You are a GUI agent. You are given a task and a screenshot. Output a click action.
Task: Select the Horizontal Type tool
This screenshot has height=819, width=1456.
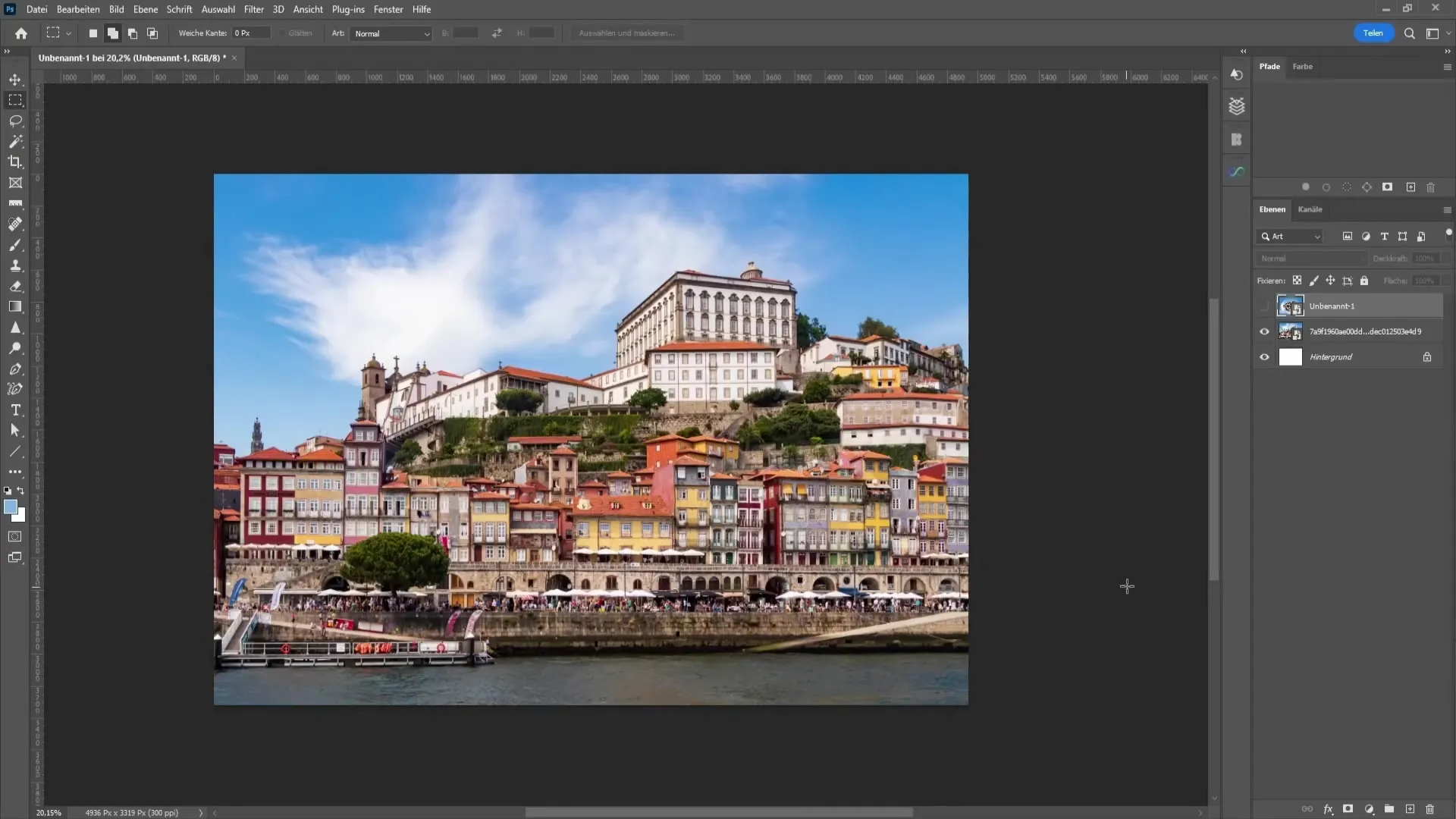click(15, 410)
